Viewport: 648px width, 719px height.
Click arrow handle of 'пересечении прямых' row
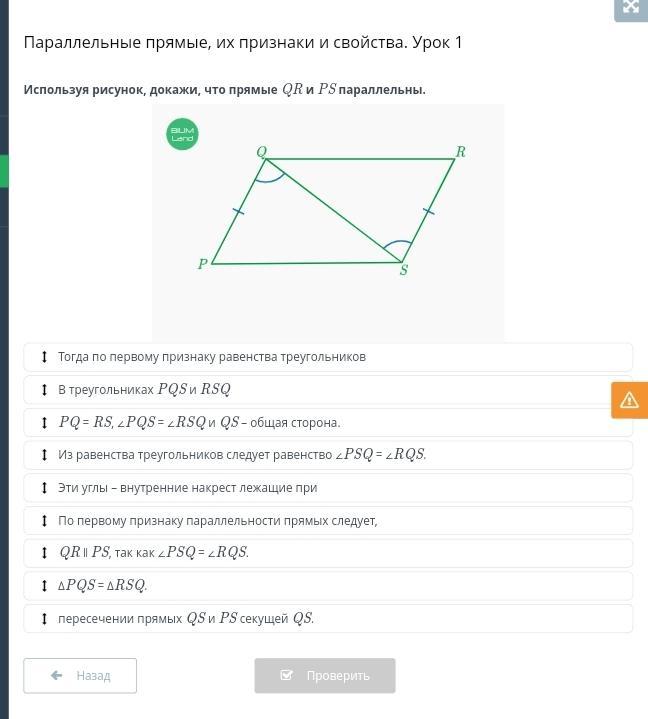(x=44, y=619)
